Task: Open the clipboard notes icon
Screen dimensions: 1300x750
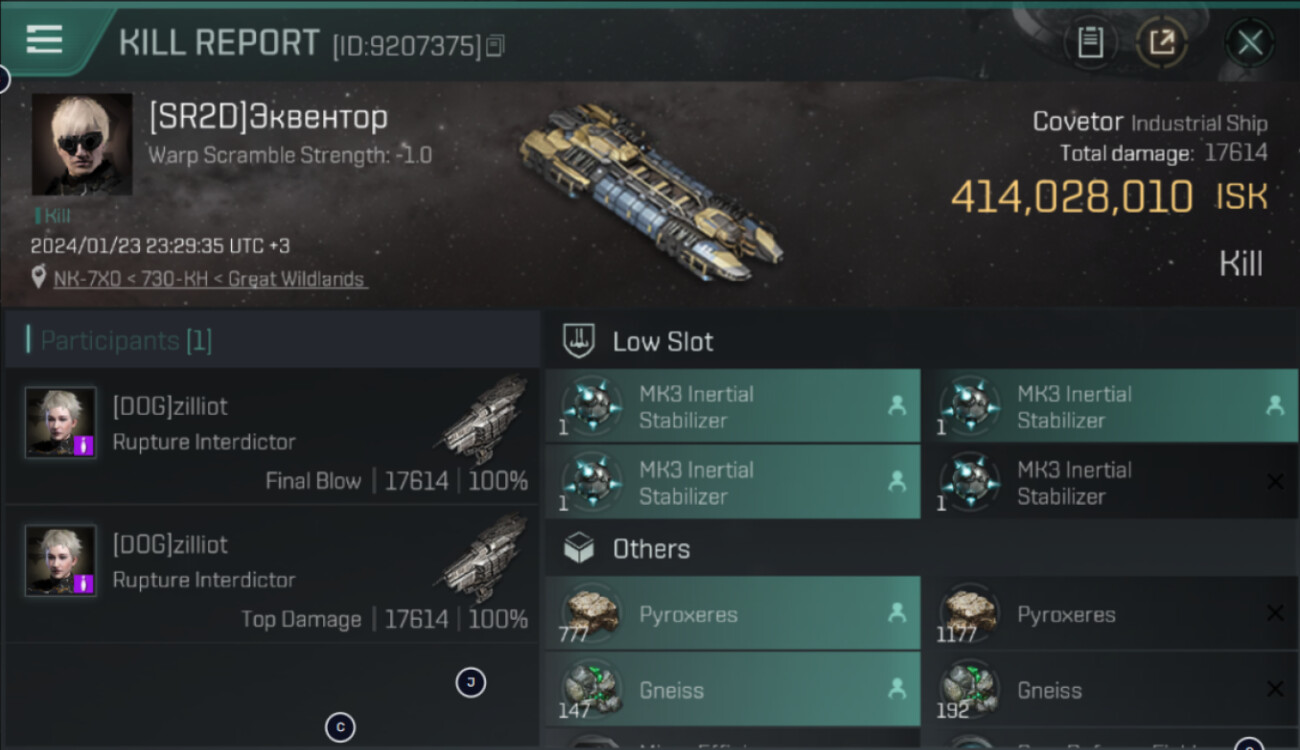Action: [1090, 43]
